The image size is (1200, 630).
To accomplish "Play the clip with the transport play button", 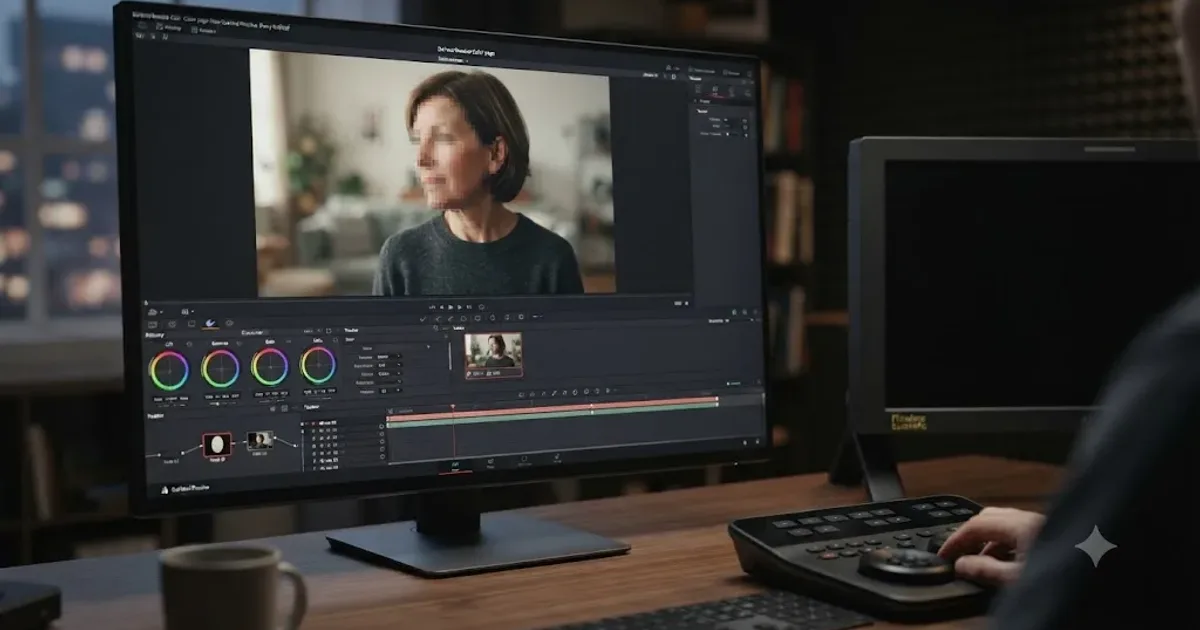I will coord(451,307).
